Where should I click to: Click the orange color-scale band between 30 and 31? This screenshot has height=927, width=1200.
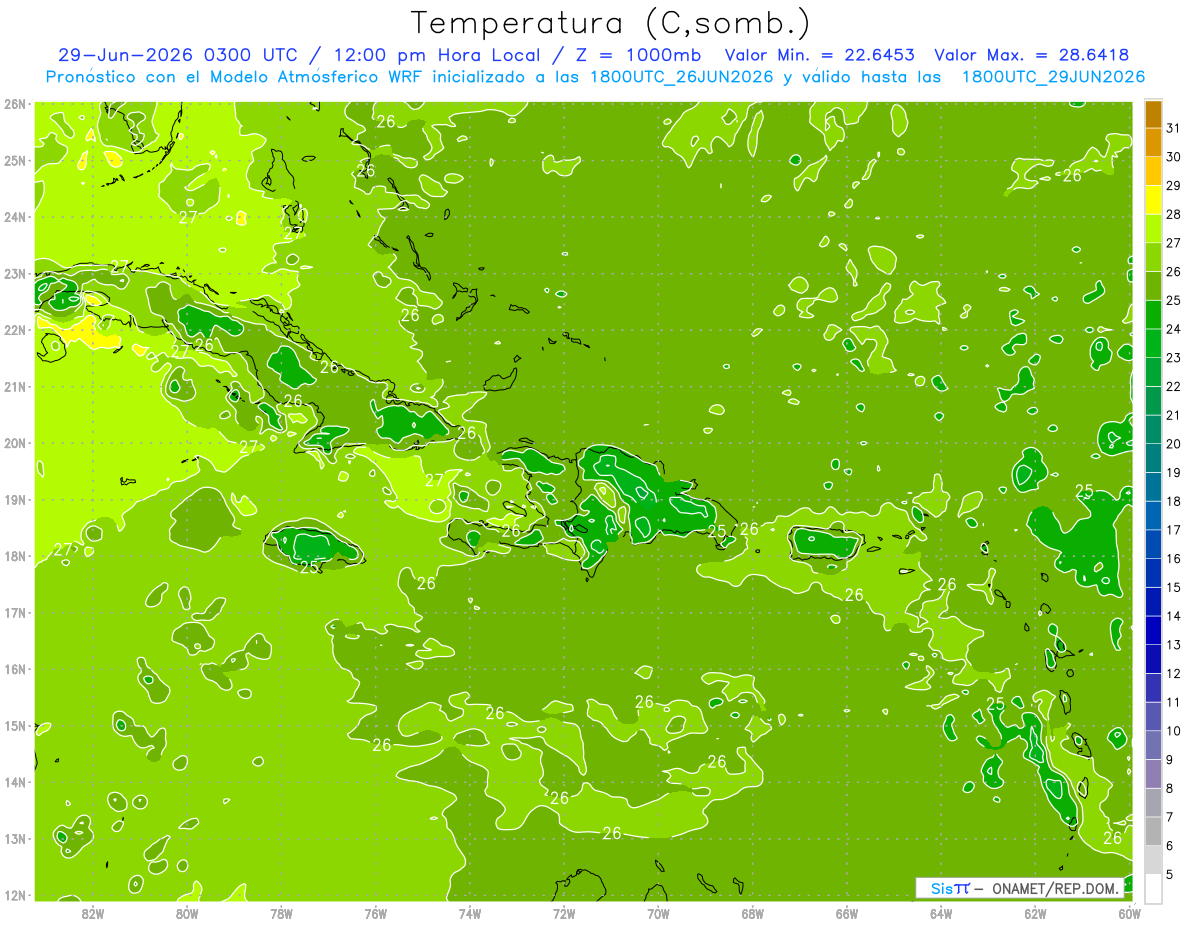click(1153, 143)
